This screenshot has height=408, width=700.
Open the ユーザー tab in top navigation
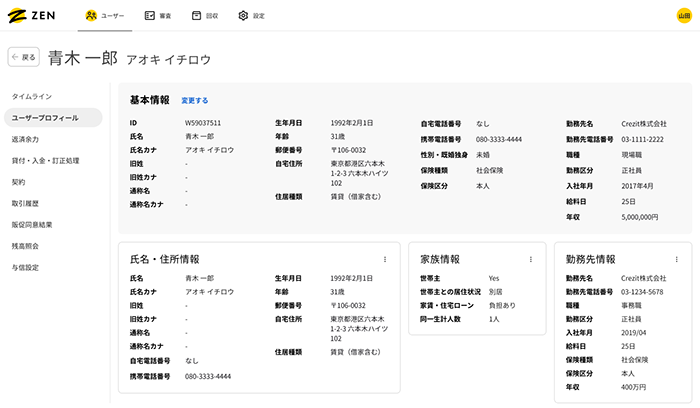pyautogui.click(x=104, y=16)
